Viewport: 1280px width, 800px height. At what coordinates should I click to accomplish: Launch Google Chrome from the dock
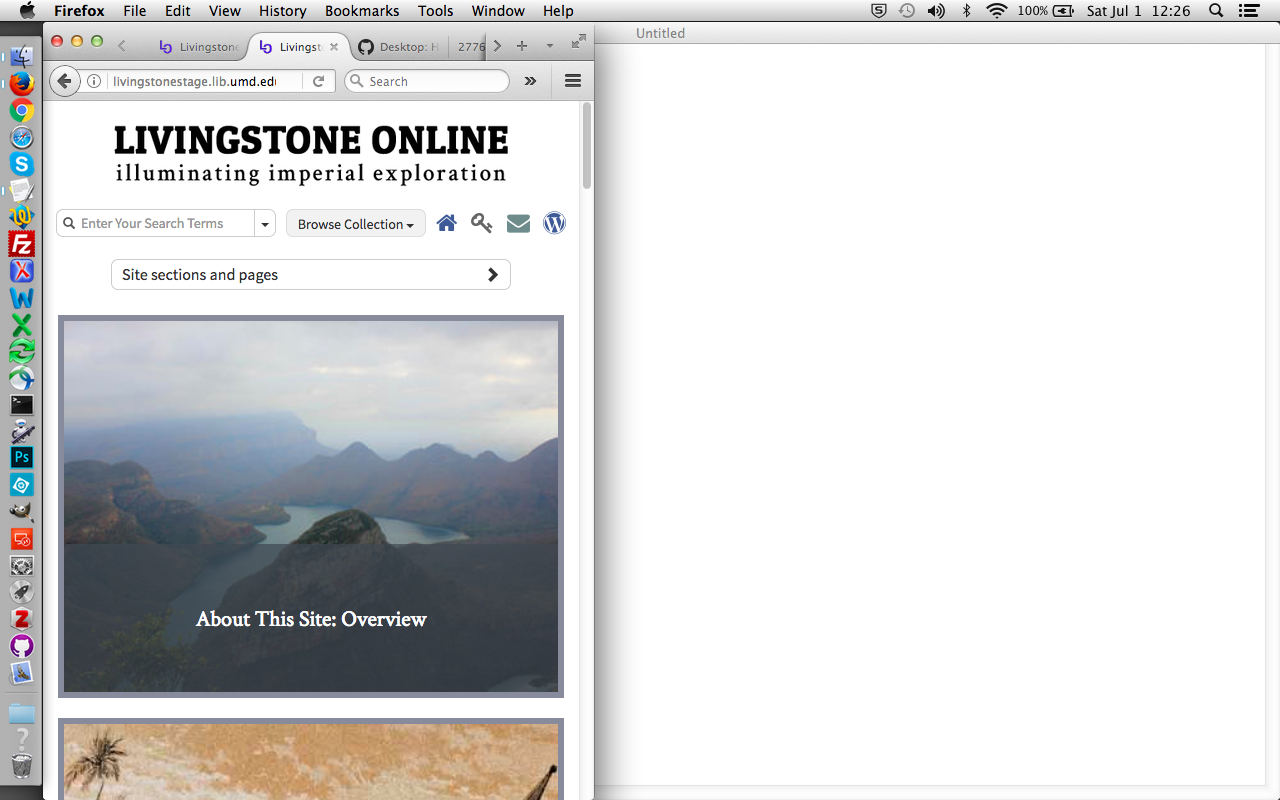coord(22,111)
